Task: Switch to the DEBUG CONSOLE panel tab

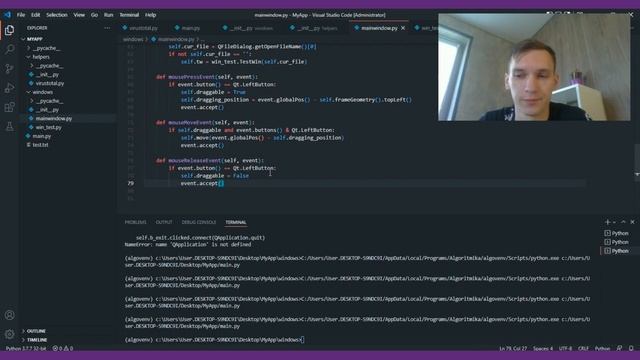Action: tap(199, 222)
